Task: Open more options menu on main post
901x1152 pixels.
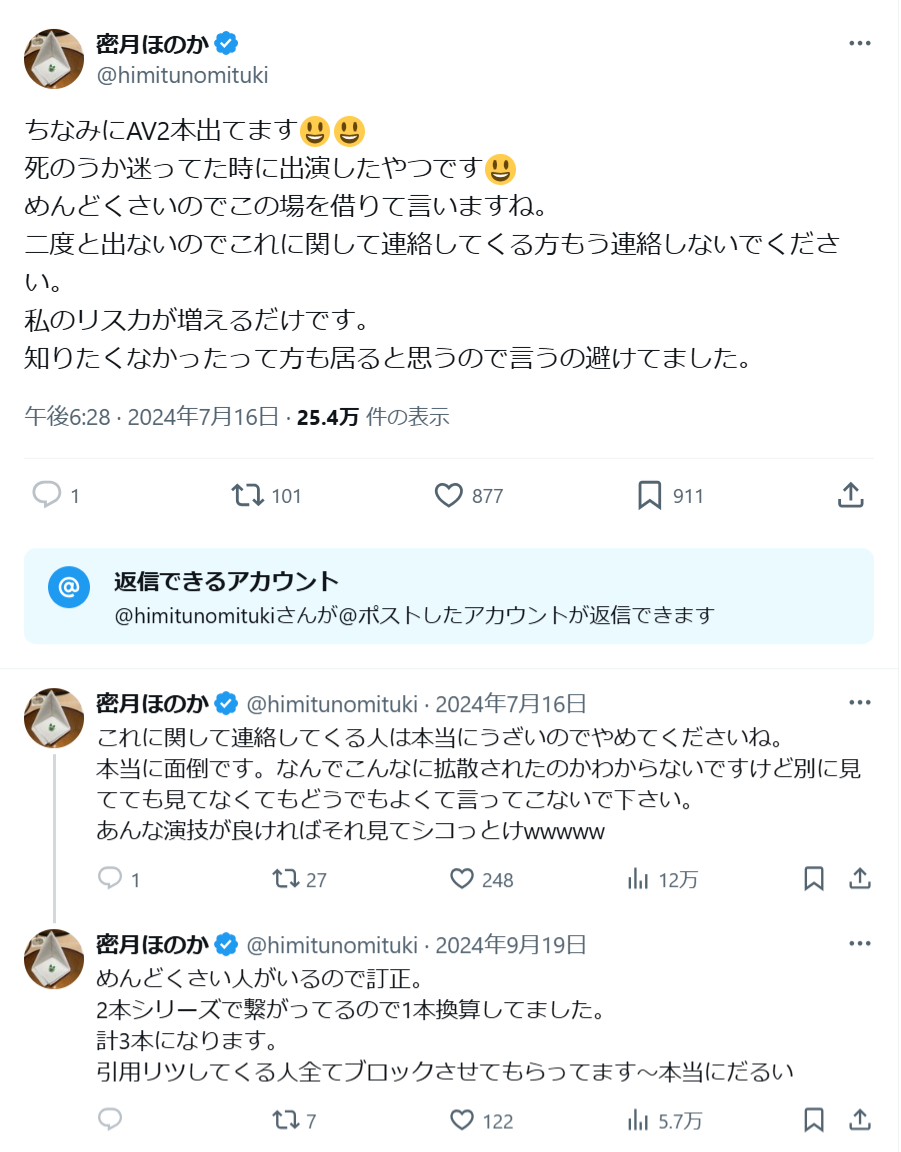Action: [859, 44]
